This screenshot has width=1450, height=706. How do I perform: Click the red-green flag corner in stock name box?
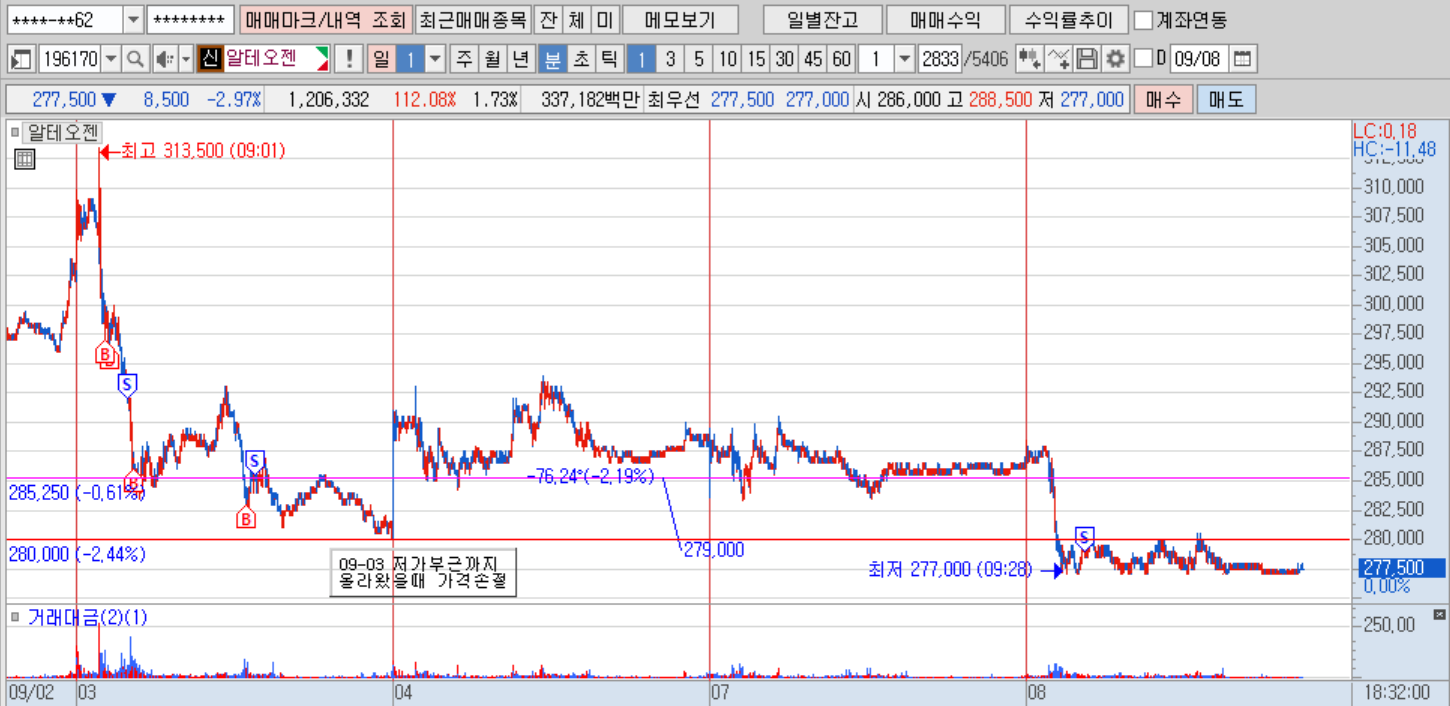point(320,59)
